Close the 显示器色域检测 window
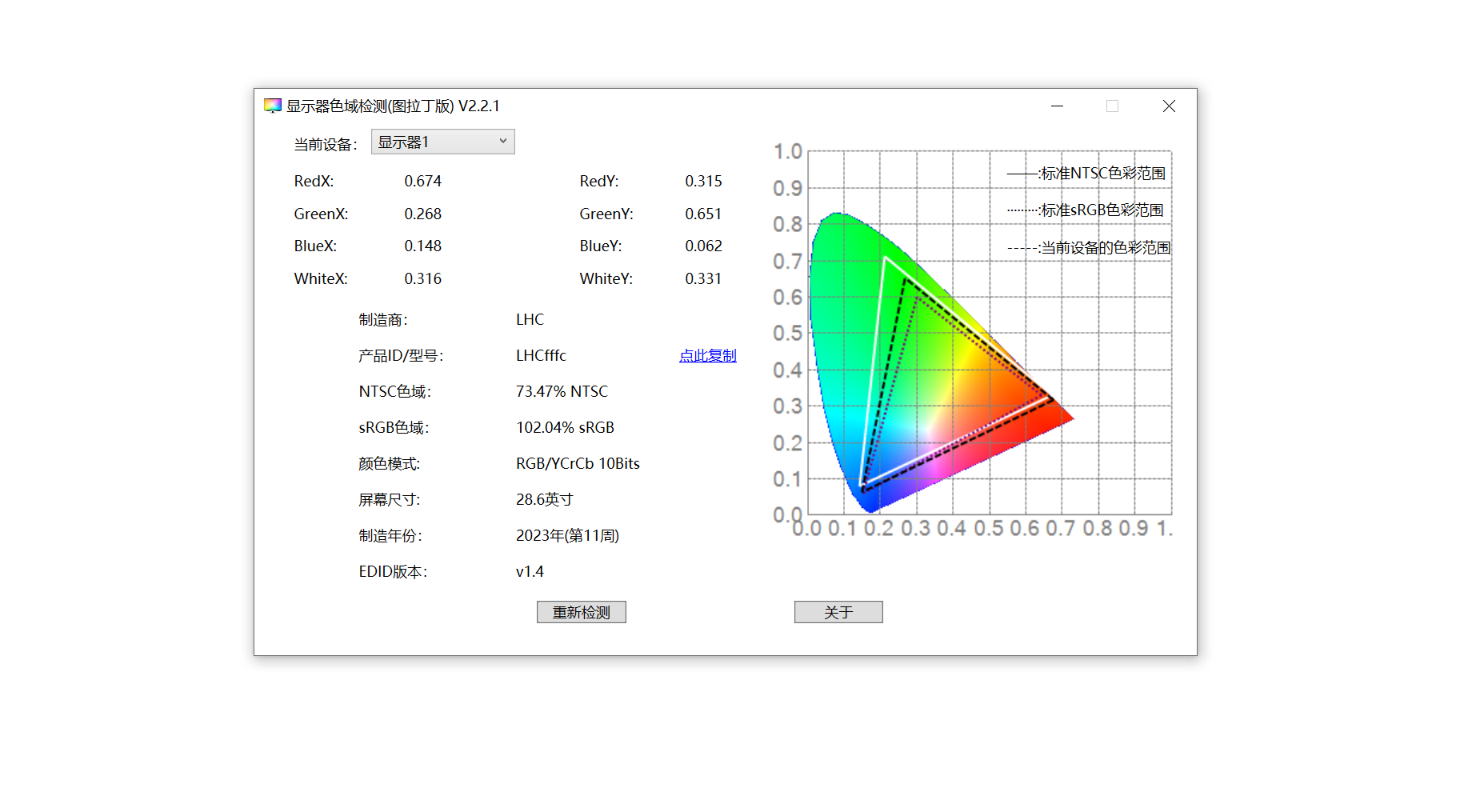The height and width of the screenshot is (812, 1468). coord(1169,106)
